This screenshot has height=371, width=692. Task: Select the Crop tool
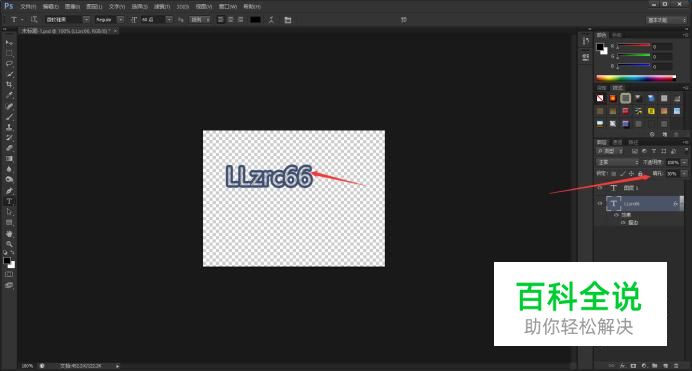(9, 85)
